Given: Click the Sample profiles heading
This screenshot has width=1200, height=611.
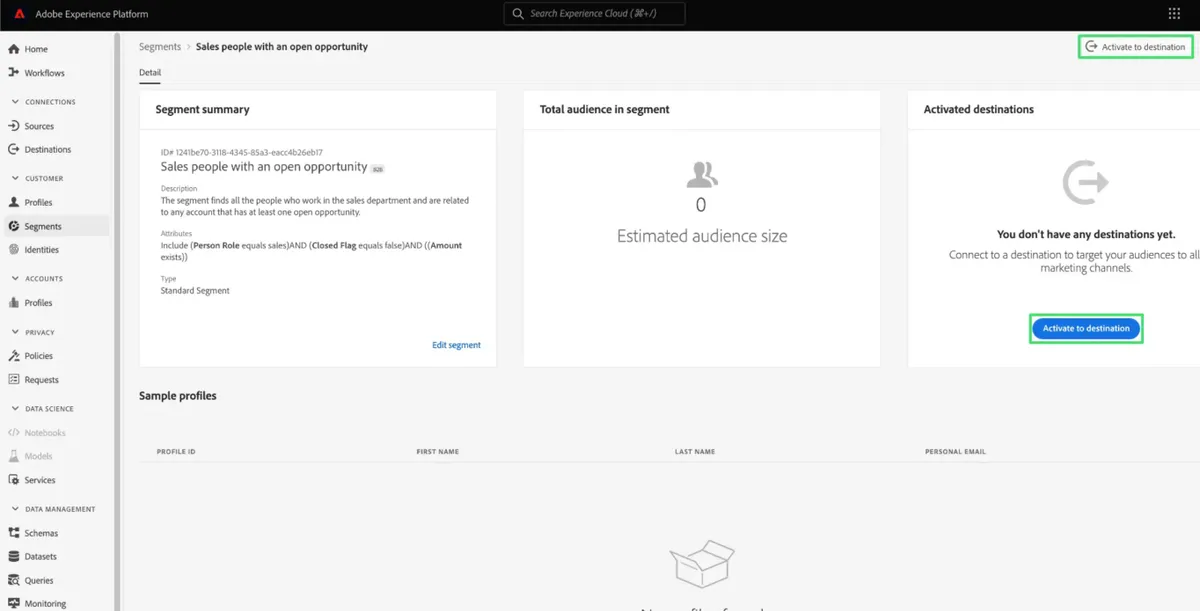Looking at the screenshot, I should (x=178, y=396).
